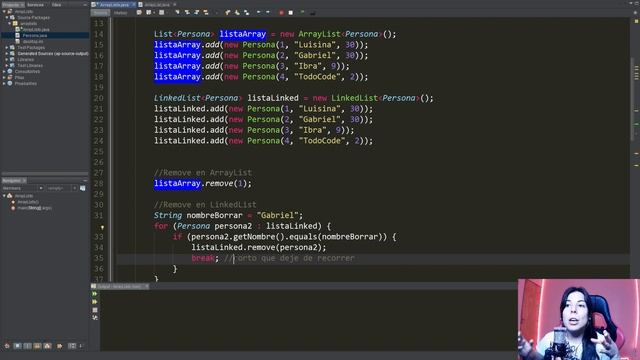Collapse the Source Packages node
This screenshot has height=360, width=640.
tap(7, 18)
